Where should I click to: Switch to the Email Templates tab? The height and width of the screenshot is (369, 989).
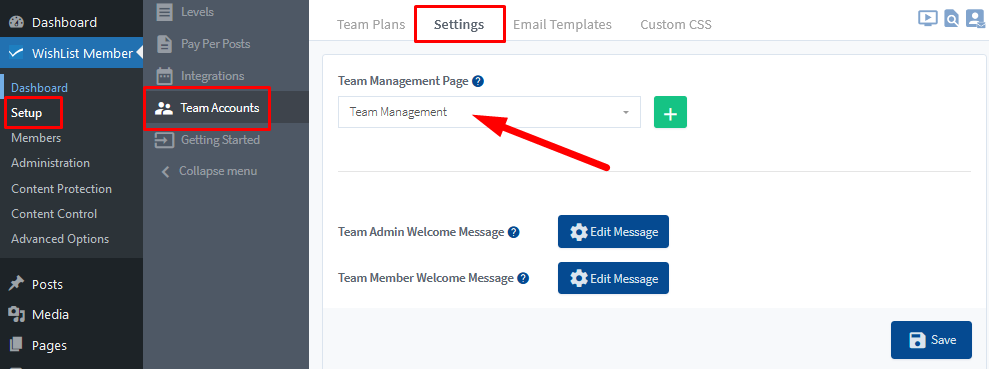tap(562, 25)
